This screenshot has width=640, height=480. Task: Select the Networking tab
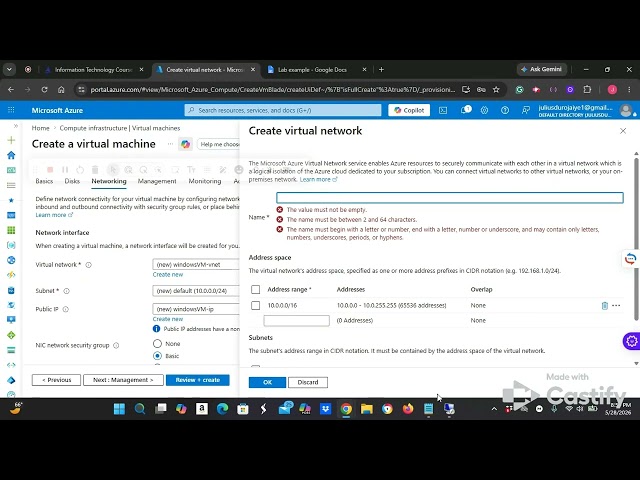109,181
